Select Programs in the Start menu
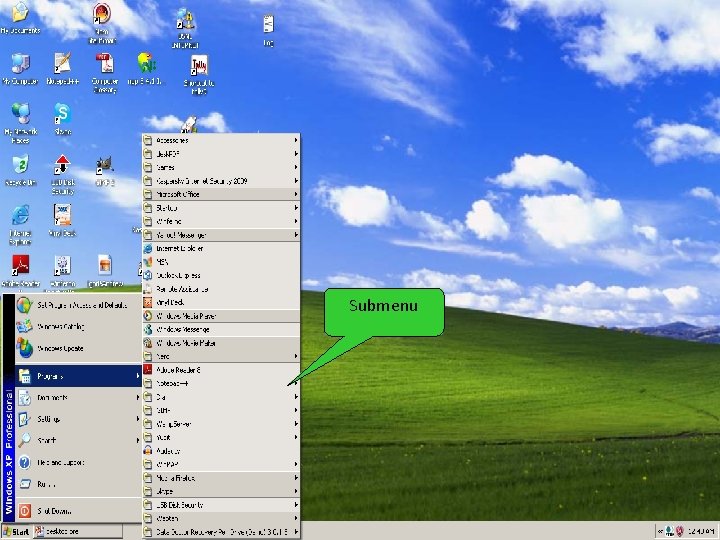 [x=78, y=376]
